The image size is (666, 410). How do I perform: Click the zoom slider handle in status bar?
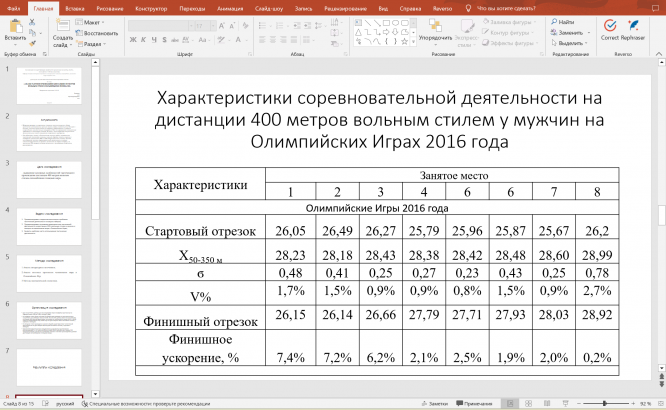click(x=604, y=404)
